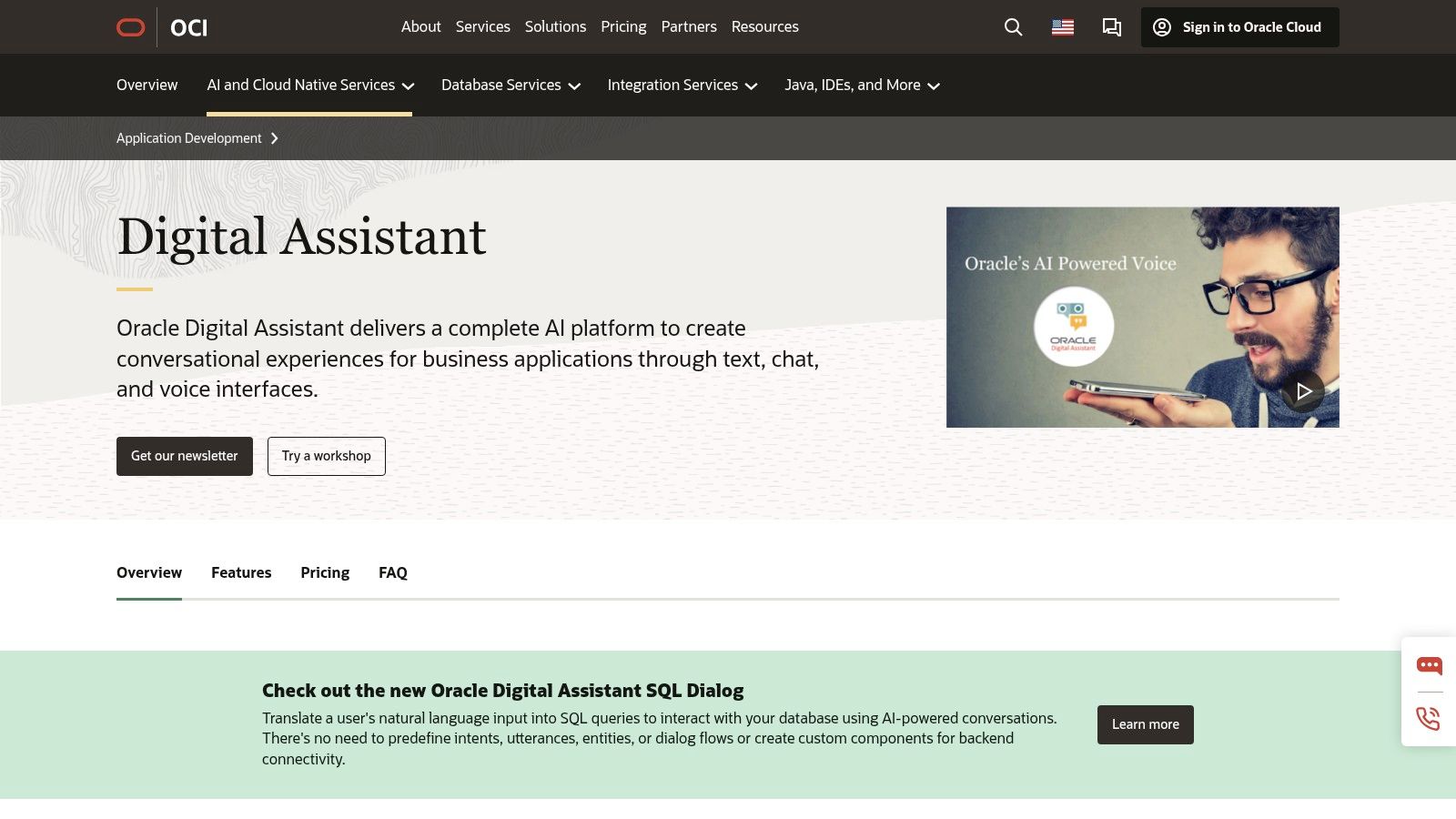1456x819 pixels.
Task: Open the search panel
Action: [x=1012, y=26]
